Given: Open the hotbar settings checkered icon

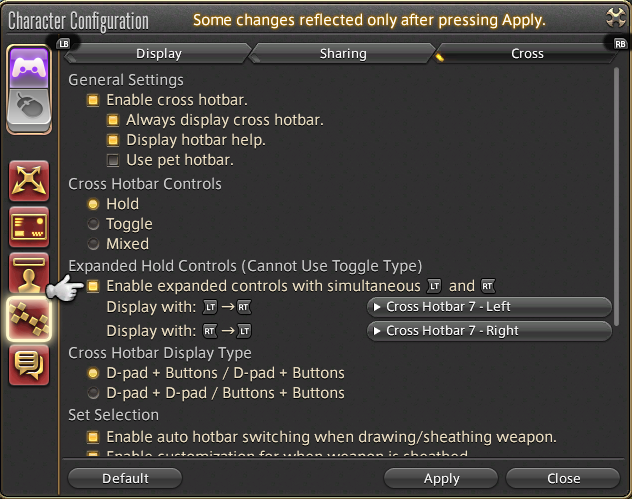Looking at the screenshot, I should pyautogui.click(x=29, y=319).
